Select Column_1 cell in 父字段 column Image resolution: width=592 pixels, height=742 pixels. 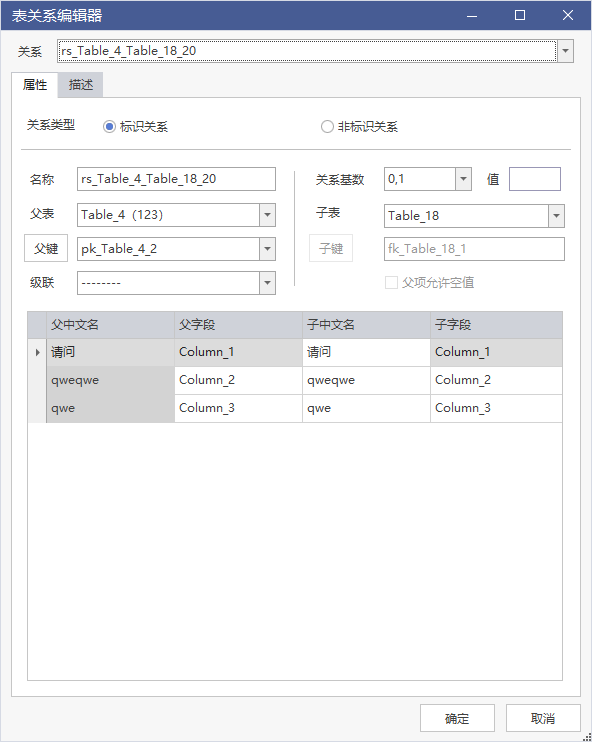239,353
